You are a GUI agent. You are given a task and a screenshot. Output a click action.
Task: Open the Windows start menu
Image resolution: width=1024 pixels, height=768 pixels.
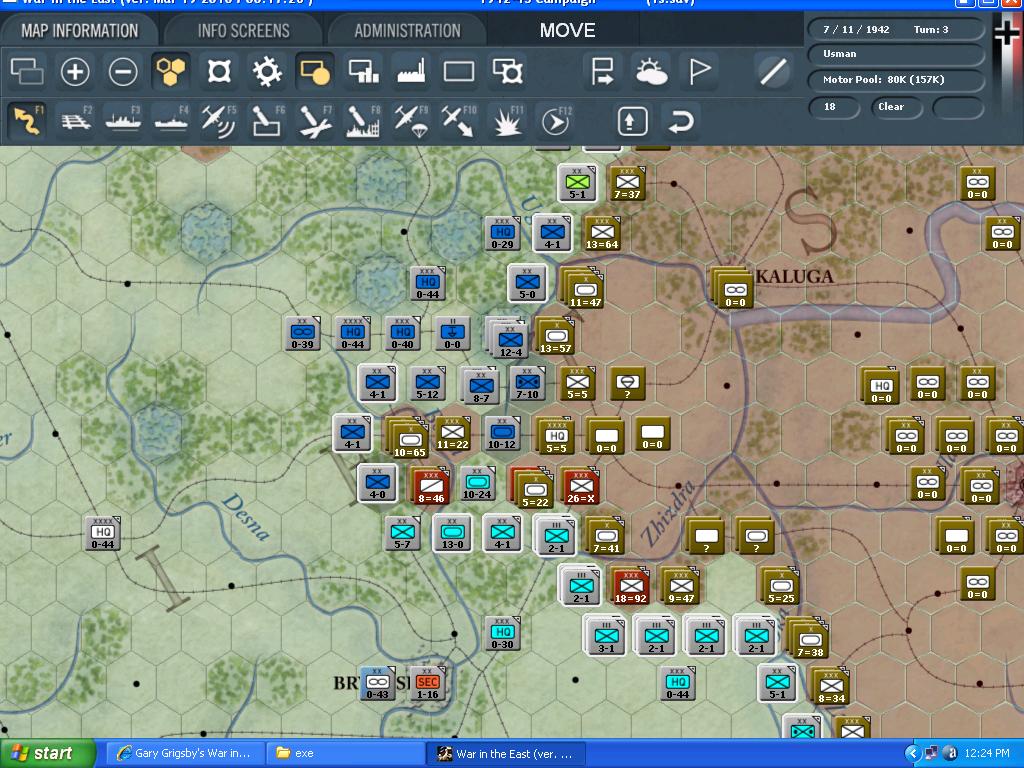pyautogui.click(x=47, y=754)
